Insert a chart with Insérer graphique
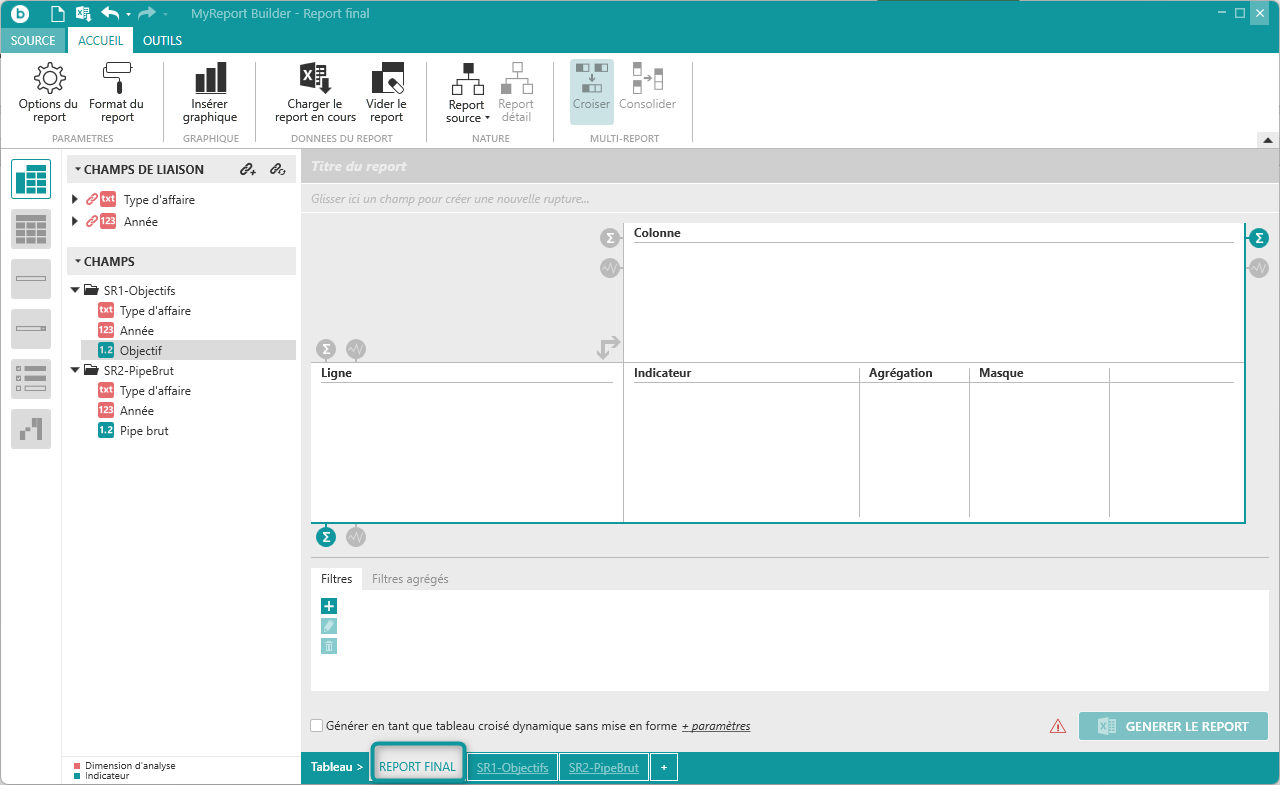This screenshot has height=785, width=1280. pyautogui.click(x=210, y=92)
